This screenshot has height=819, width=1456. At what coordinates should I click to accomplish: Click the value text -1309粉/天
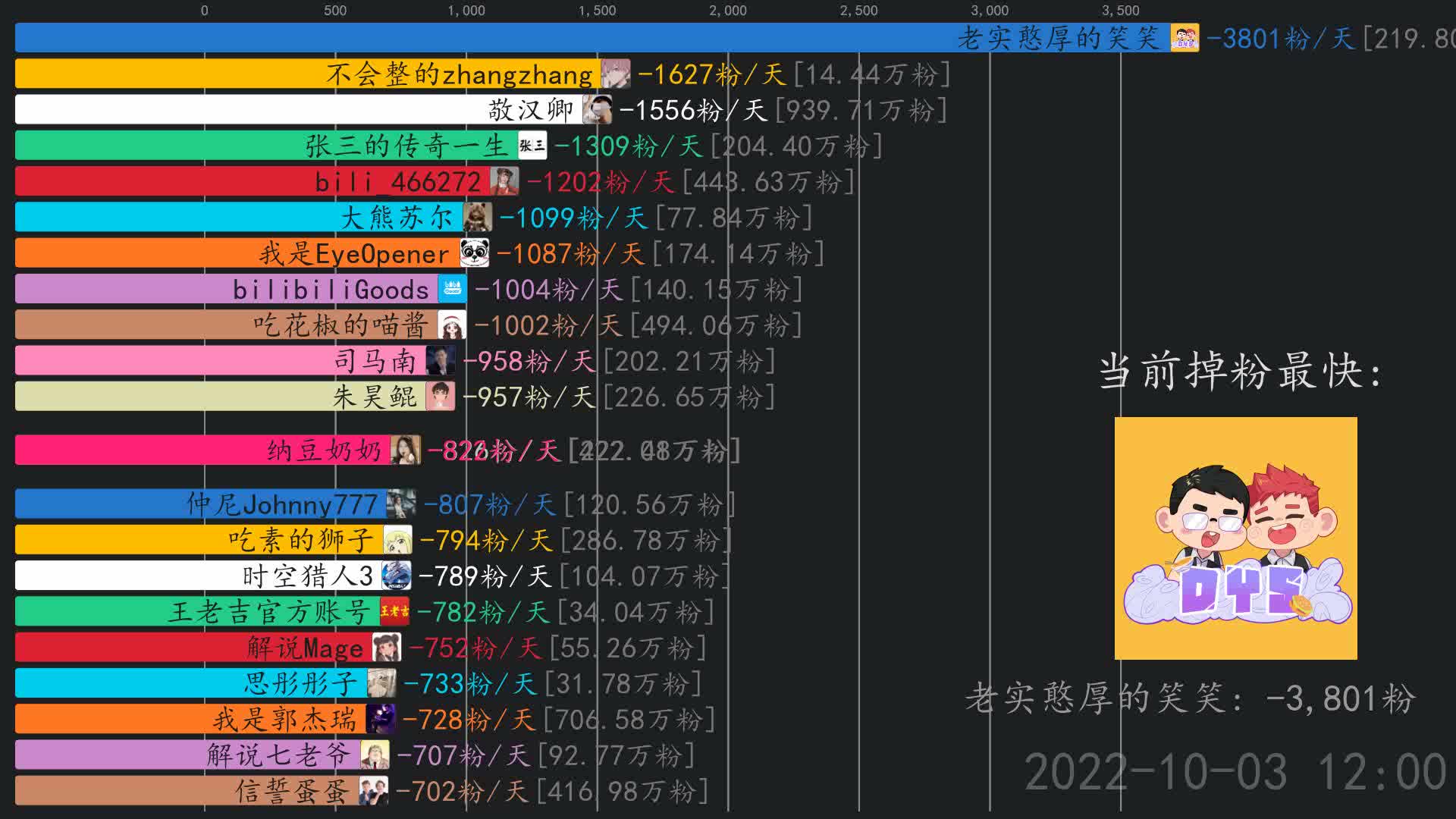click(629, 146)
